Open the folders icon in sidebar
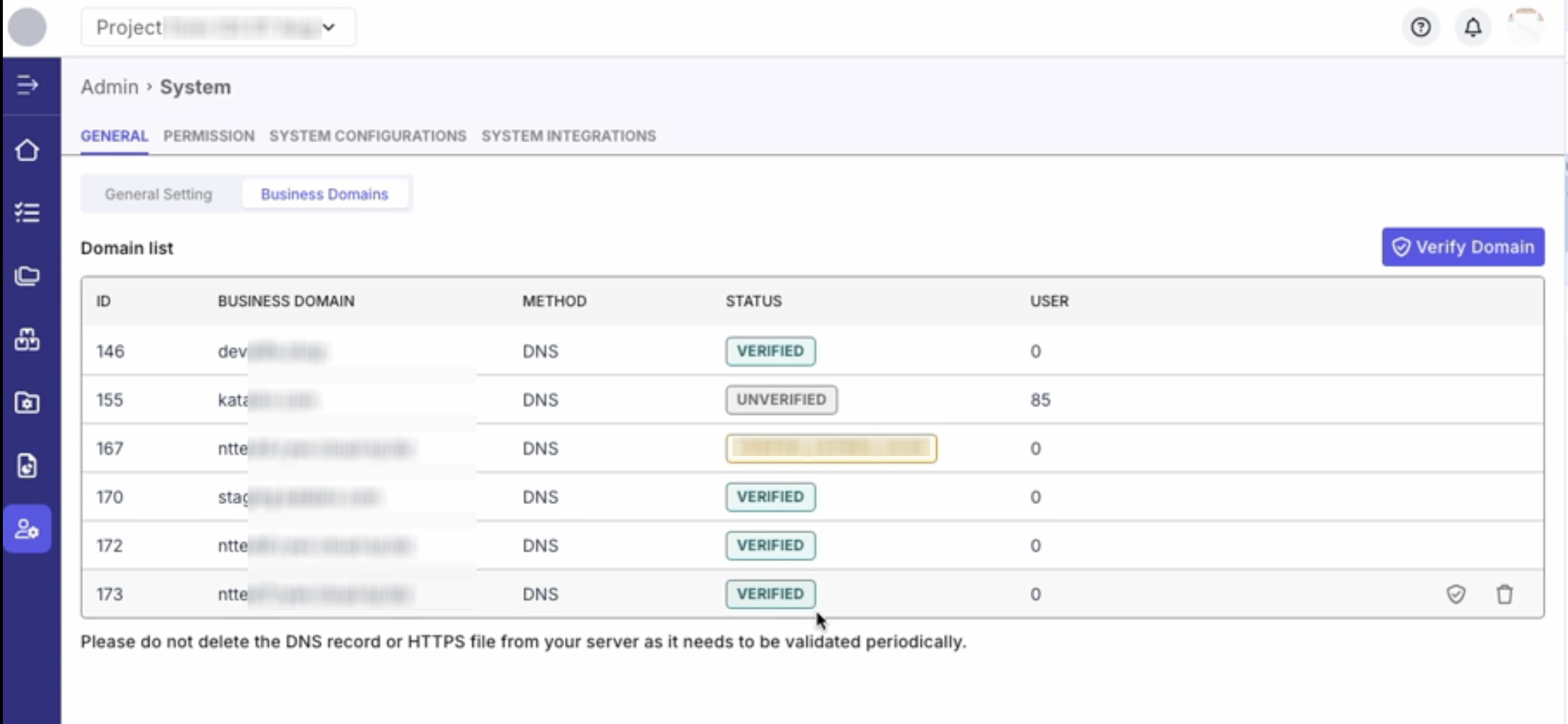 27,276
